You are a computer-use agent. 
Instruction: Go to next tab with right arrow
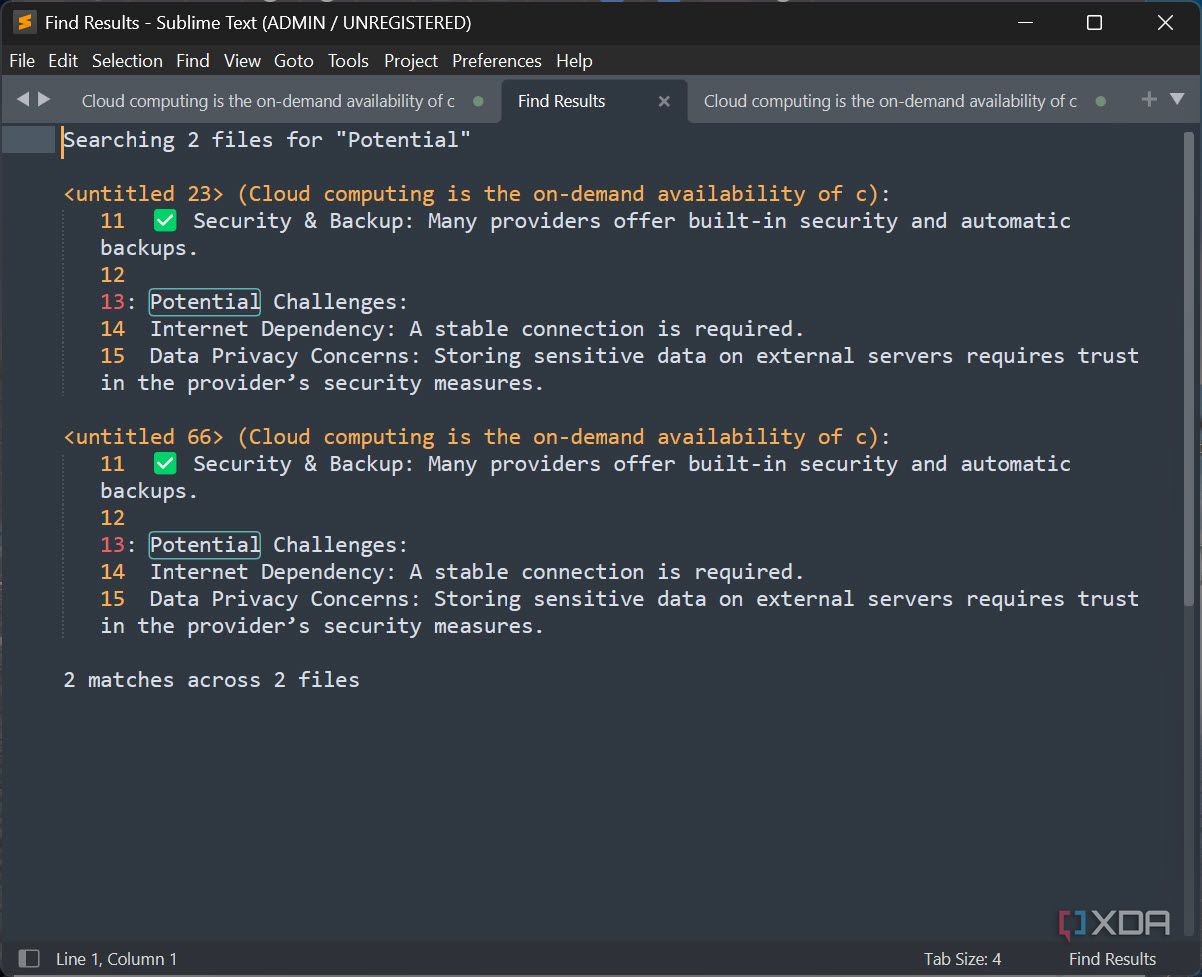44,99
